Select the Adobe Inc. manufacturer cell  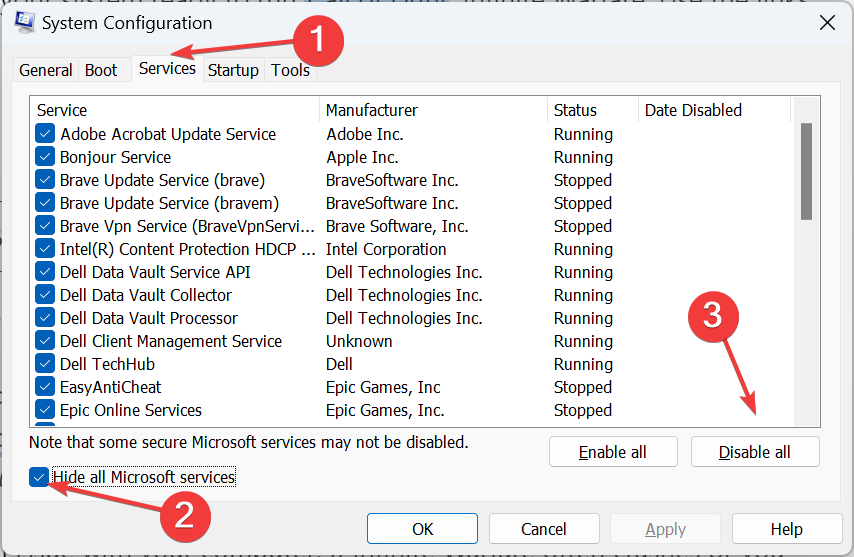(x=365, y=134)
